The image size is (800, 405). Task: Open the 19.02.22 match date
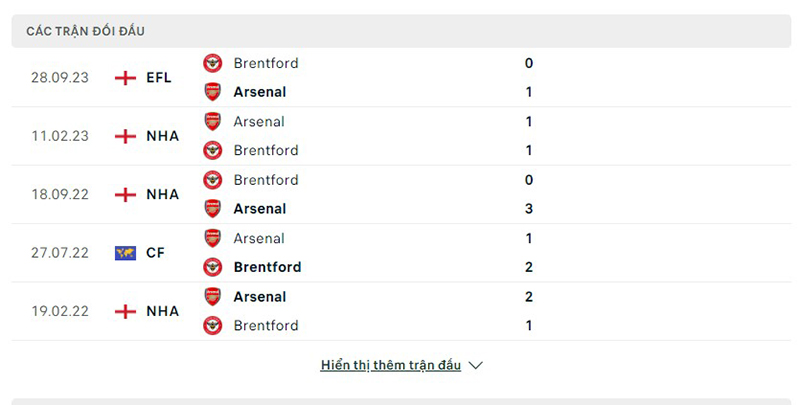60,311
